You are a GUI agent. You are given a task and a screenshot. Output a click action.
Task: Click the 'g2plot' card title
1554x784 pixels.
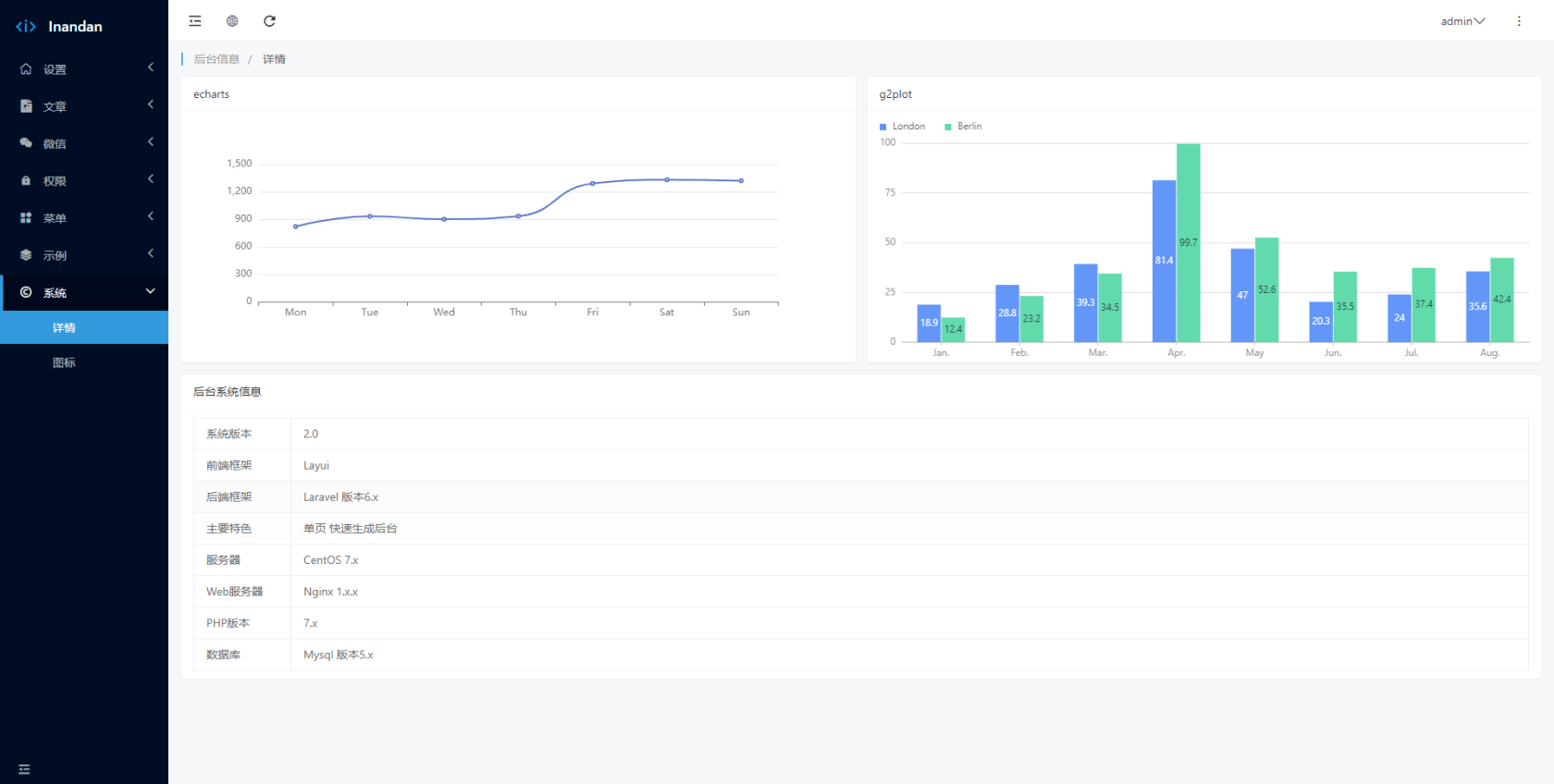[x=895, y=94]
